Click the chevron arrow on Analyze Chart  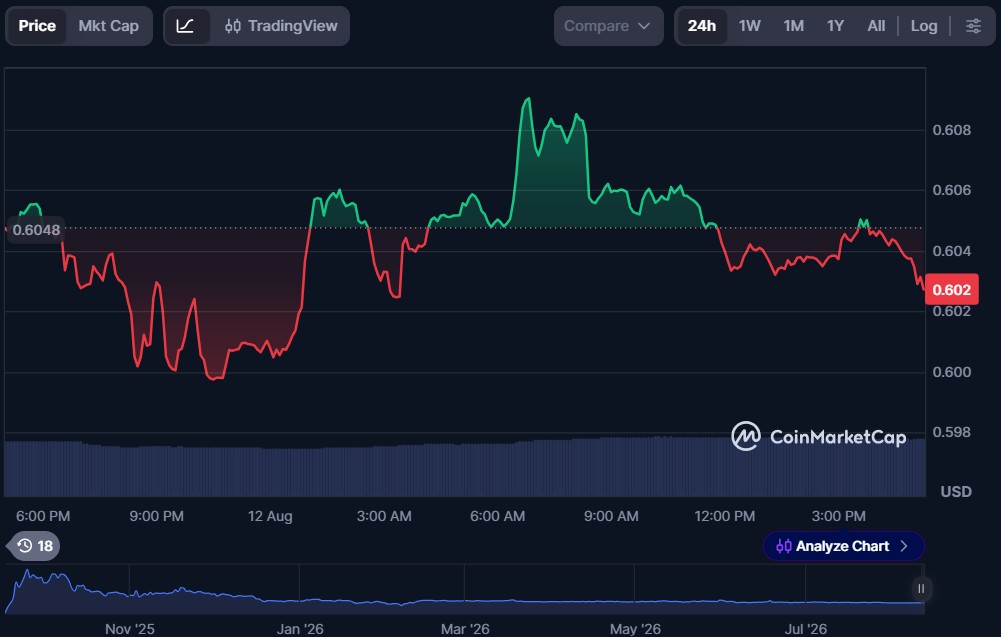pyautogui.click(x=904, y=546)
